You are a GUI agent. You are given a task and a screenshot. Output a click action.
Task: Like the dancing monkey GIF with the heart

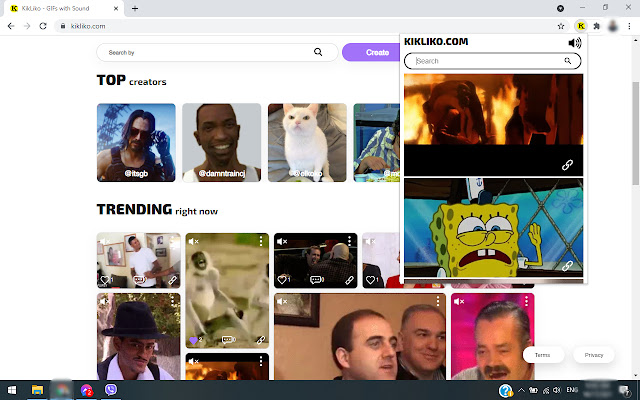click(193, 340)
